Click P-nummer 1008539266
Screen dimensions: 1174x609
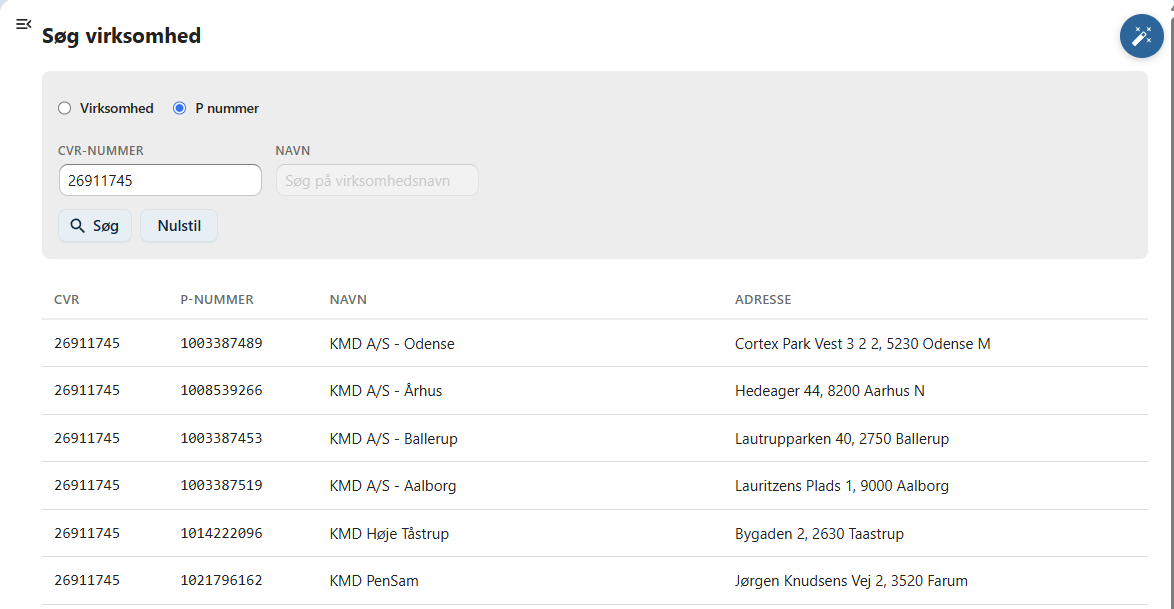click(x=222, y=390)
